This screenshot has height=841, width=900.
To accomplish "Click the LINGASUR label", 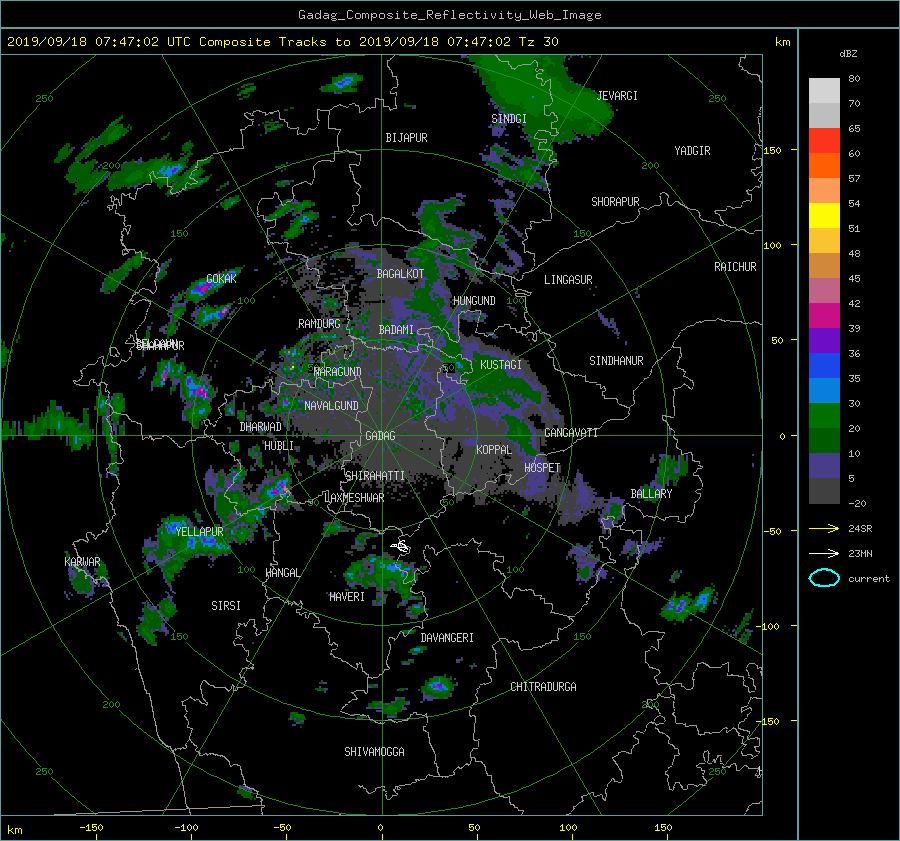I will (x=568, y=280).
